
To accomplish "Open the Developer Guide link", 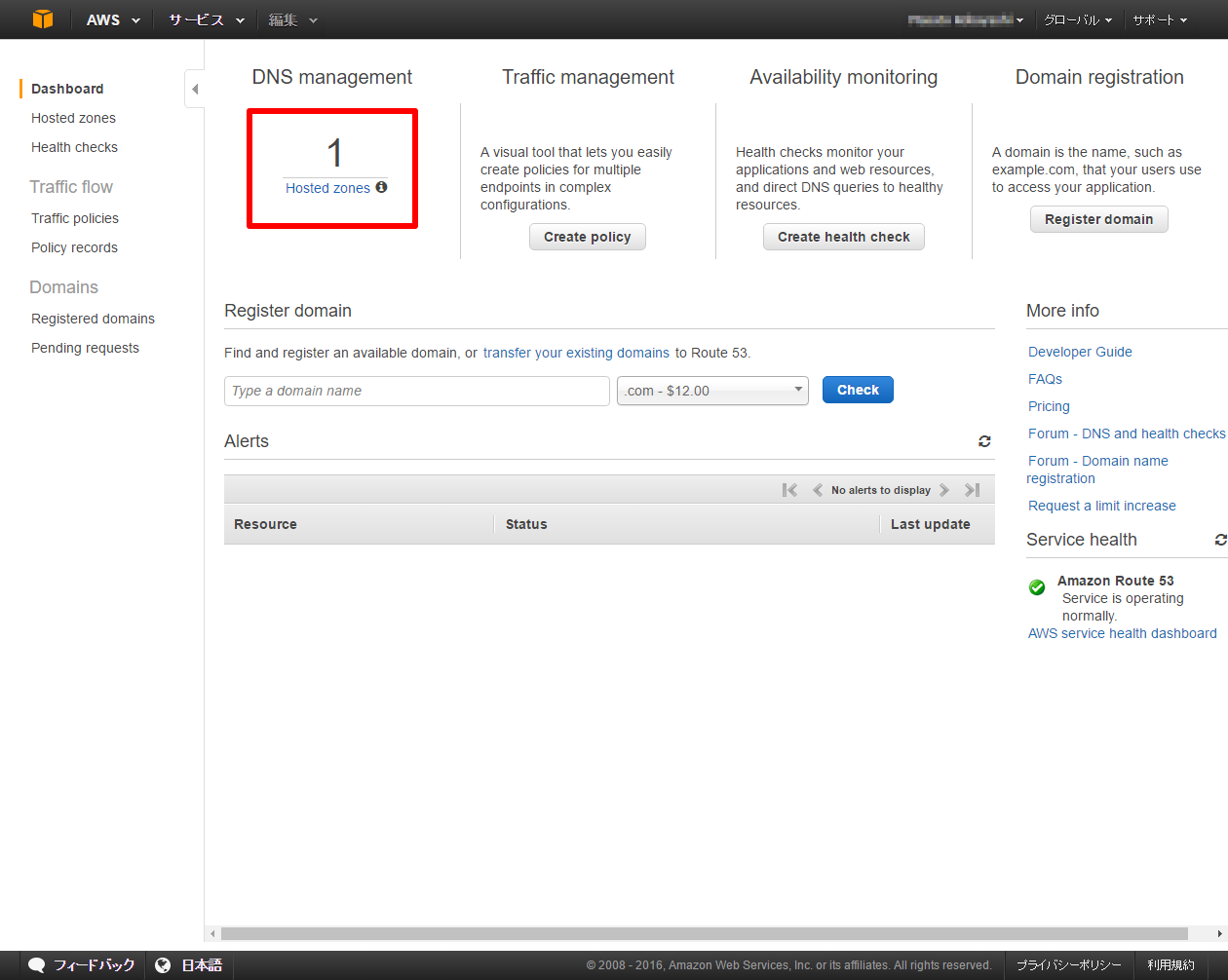I will pos(1080,352).
